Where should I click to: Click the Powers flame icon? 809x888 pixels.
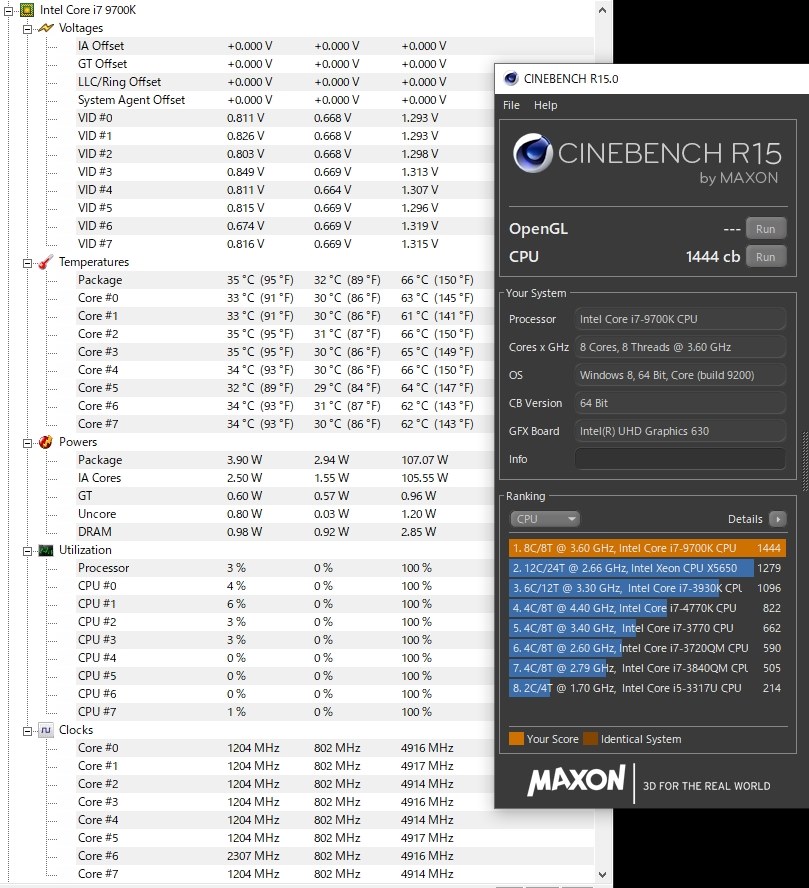tap(45, 442)
